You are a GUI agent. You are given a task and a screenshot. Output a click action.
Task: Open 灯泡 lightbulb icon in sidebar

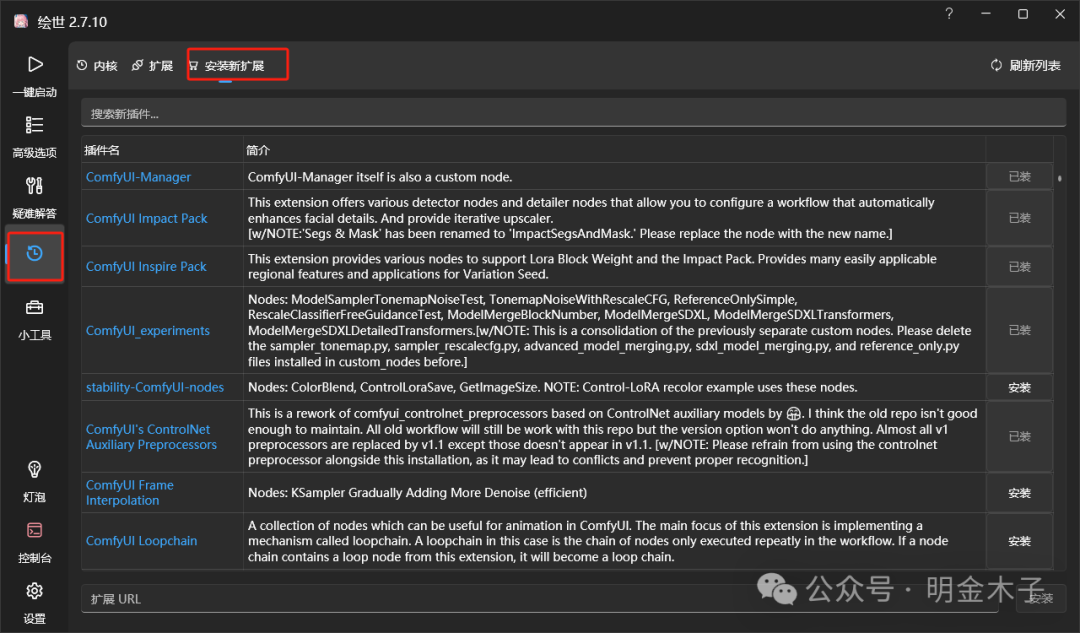pos(34,470)
